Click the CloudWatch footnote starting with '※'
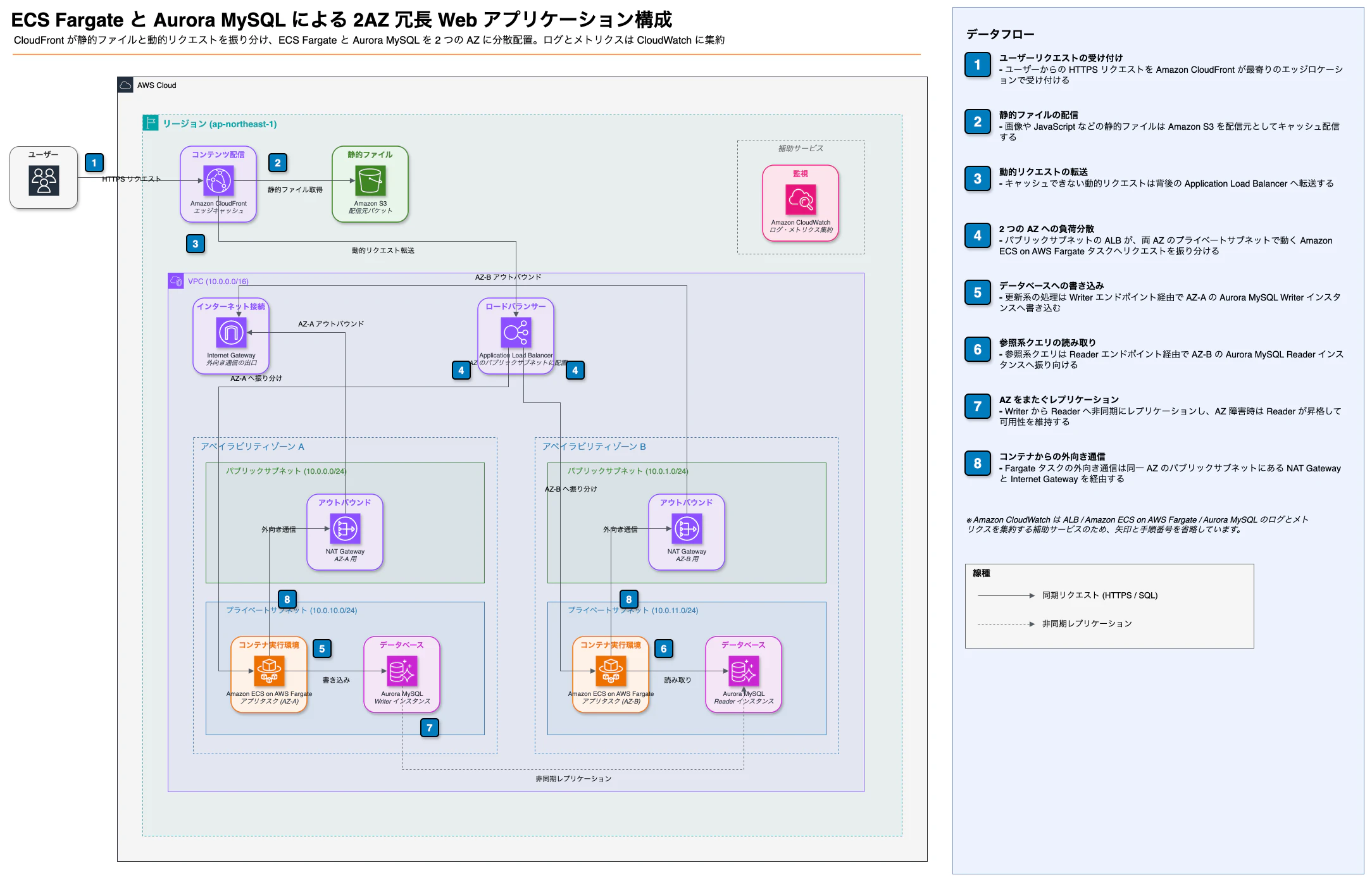 coord(1137,525)
